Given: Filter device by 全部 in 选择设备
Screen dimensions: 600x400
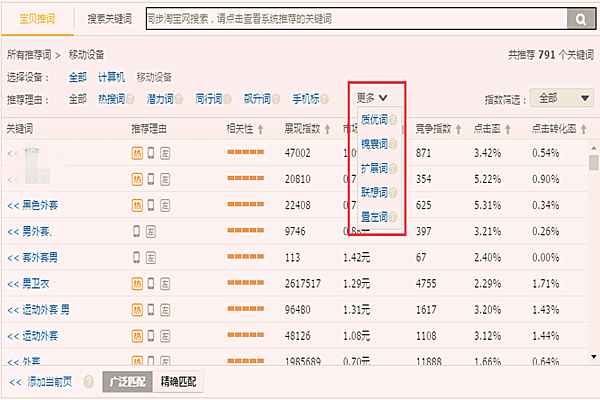Looking at the screenshot, I should tap(78, 77).
